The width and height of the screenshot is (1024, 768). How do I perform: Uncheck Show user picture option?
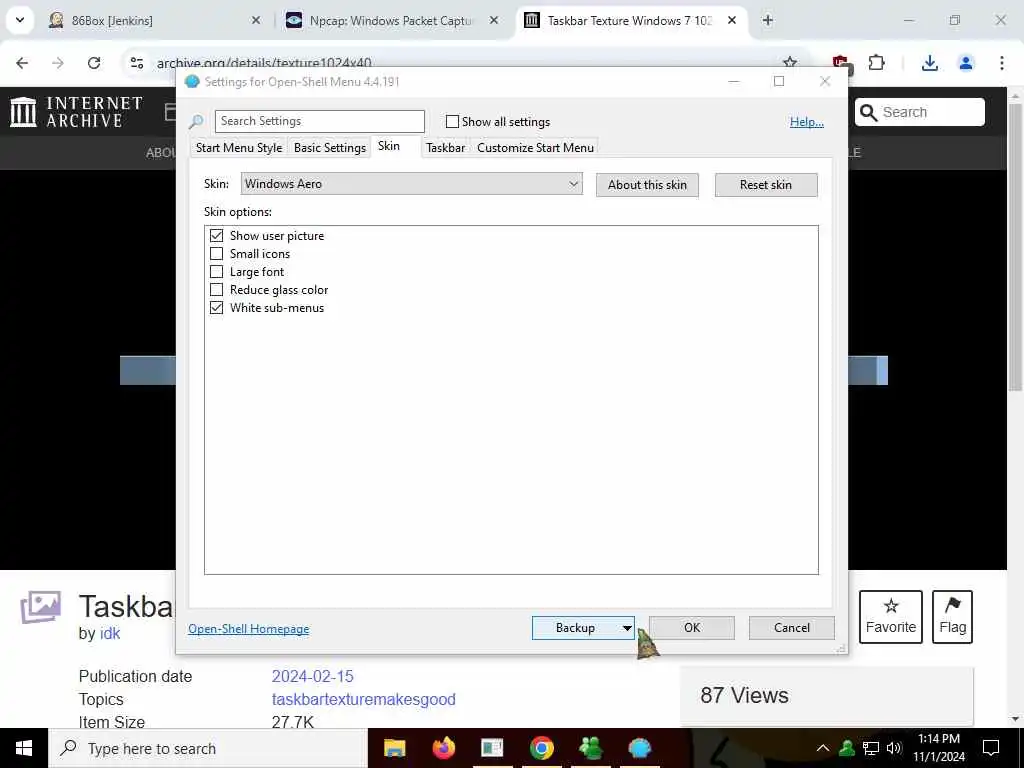click(216, 235)
